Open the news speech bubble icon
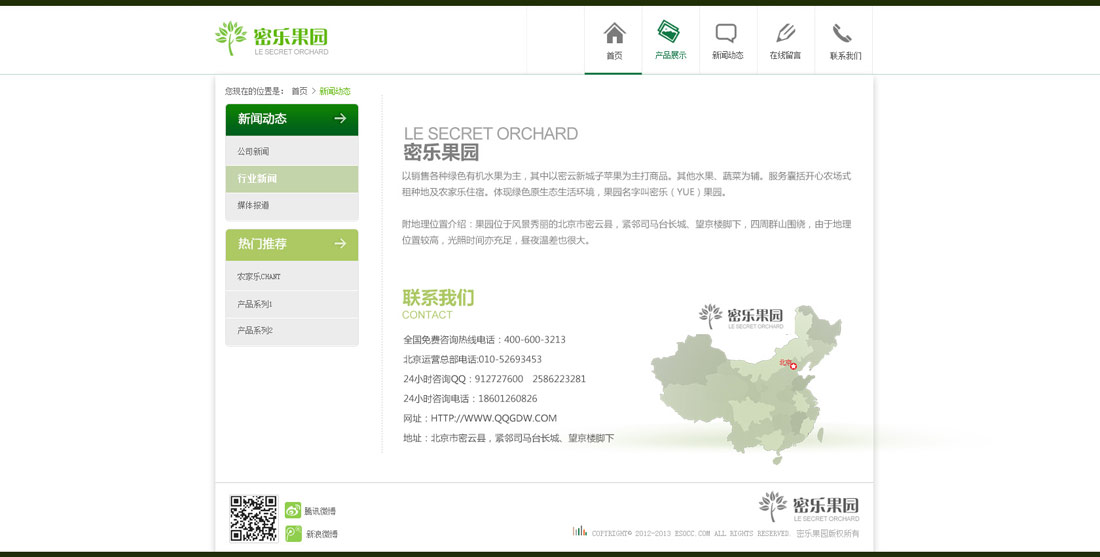Screen dimensions: 1100x557 [x=726, y=33]
